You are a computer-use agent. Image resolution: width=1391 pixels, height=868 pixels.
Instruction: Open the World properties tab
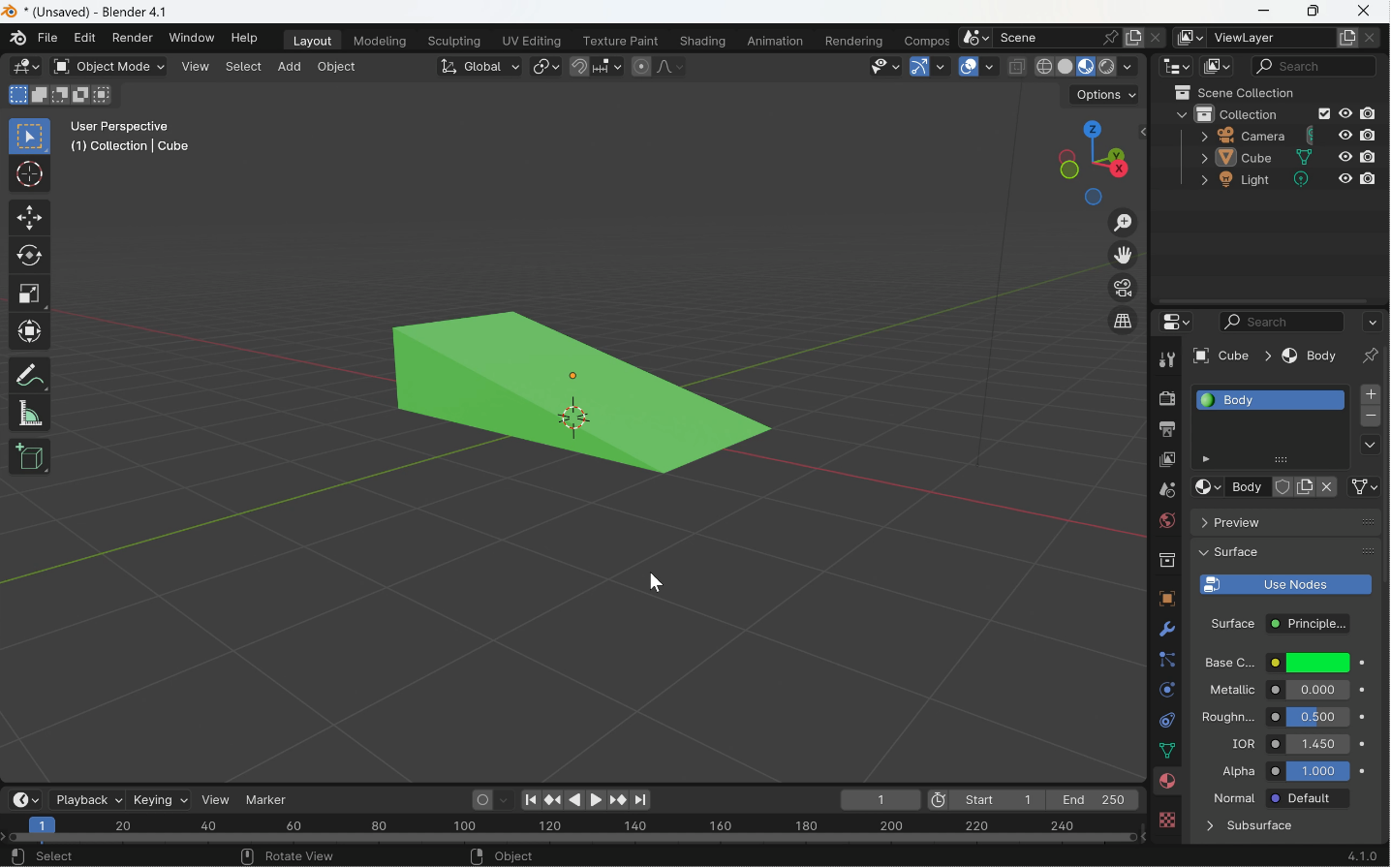pos(1167,521)
